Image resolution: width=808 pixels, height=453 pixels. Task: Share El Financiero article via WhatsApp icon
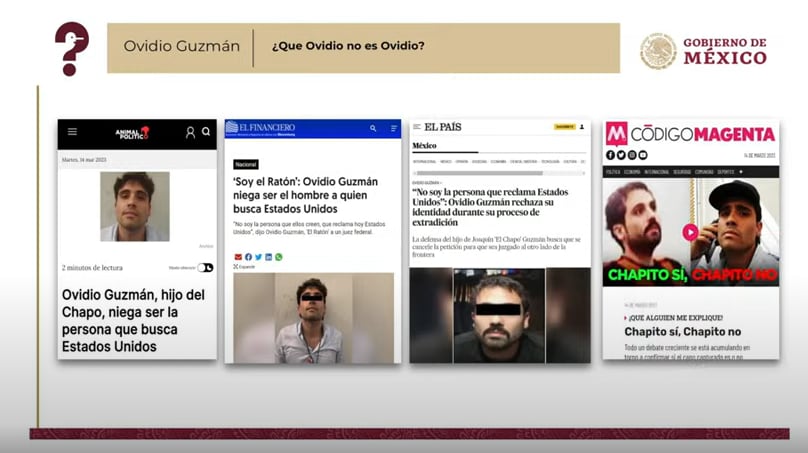tap(279, 257)
